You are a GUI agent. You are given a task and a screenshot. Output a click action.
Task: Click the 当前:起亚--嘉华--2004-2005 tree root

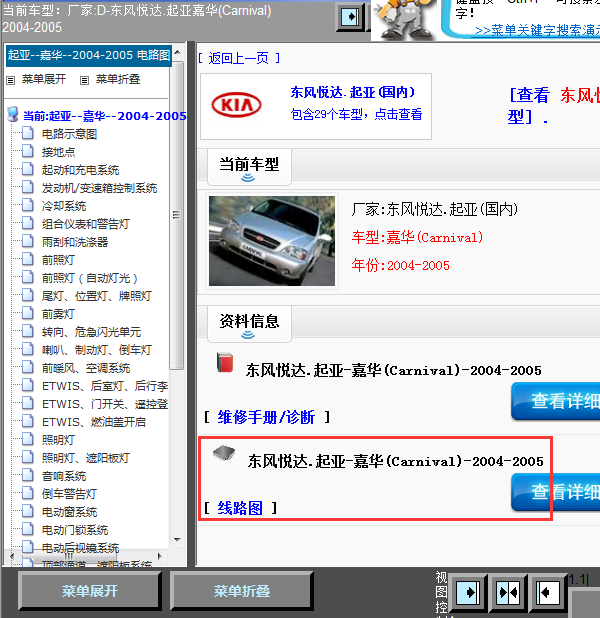104,116
